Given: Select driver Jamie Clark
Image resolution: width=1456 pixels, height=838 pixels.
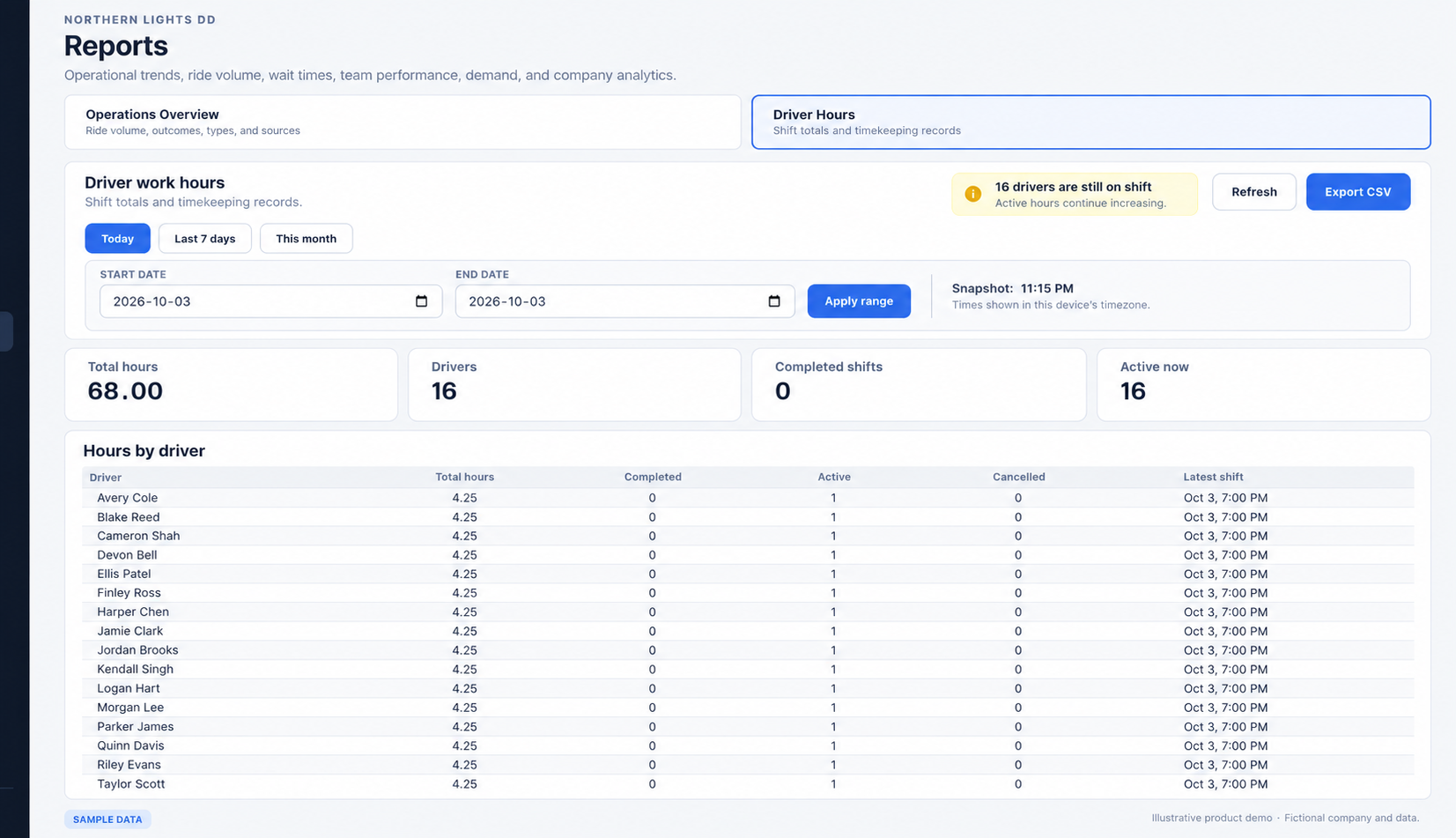Looking at the screenshot, I should click(748, 631).
